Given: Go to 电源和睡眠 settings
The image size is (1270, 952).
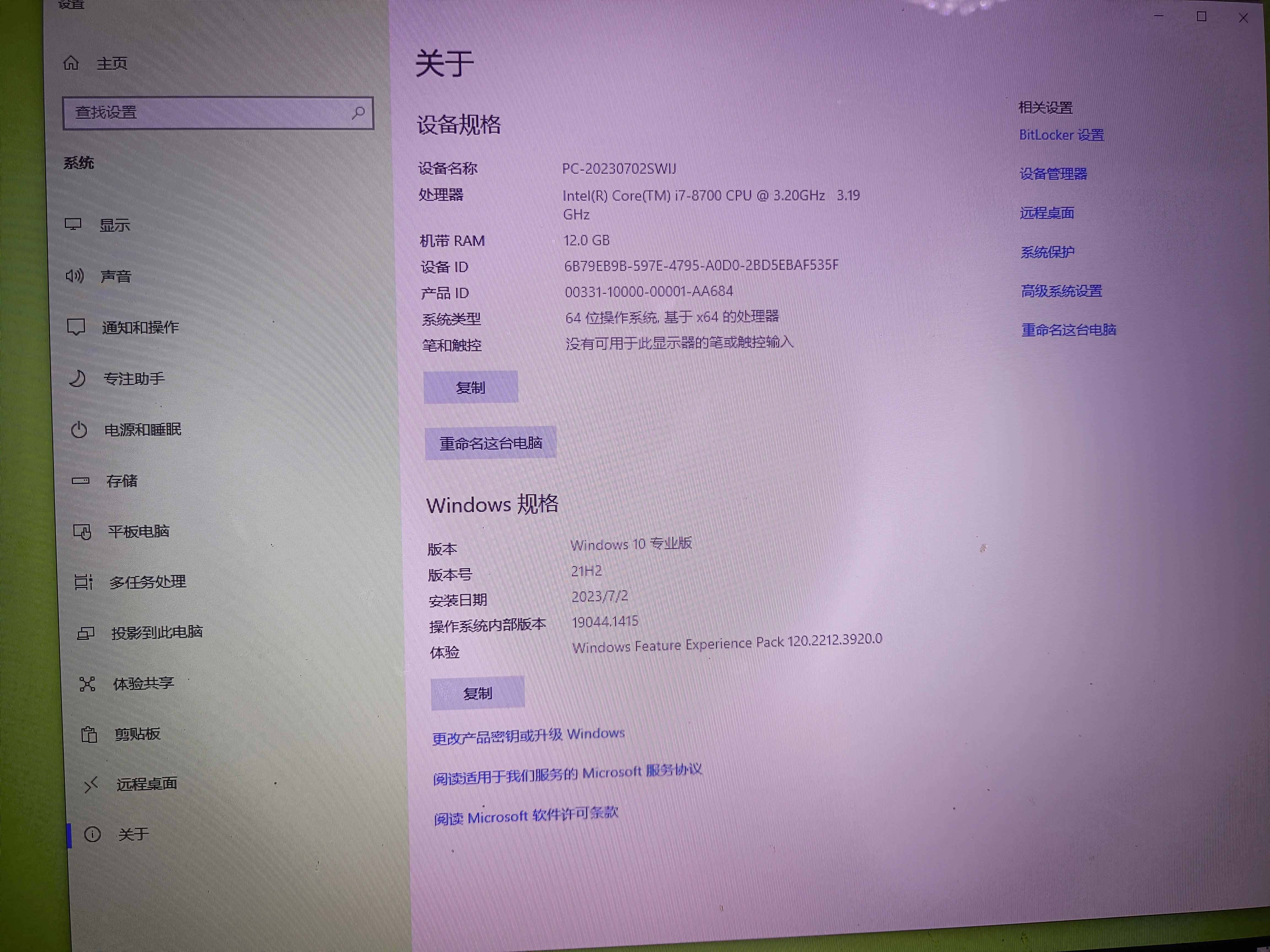Looking at the screenshot, I should coord(143,429).
